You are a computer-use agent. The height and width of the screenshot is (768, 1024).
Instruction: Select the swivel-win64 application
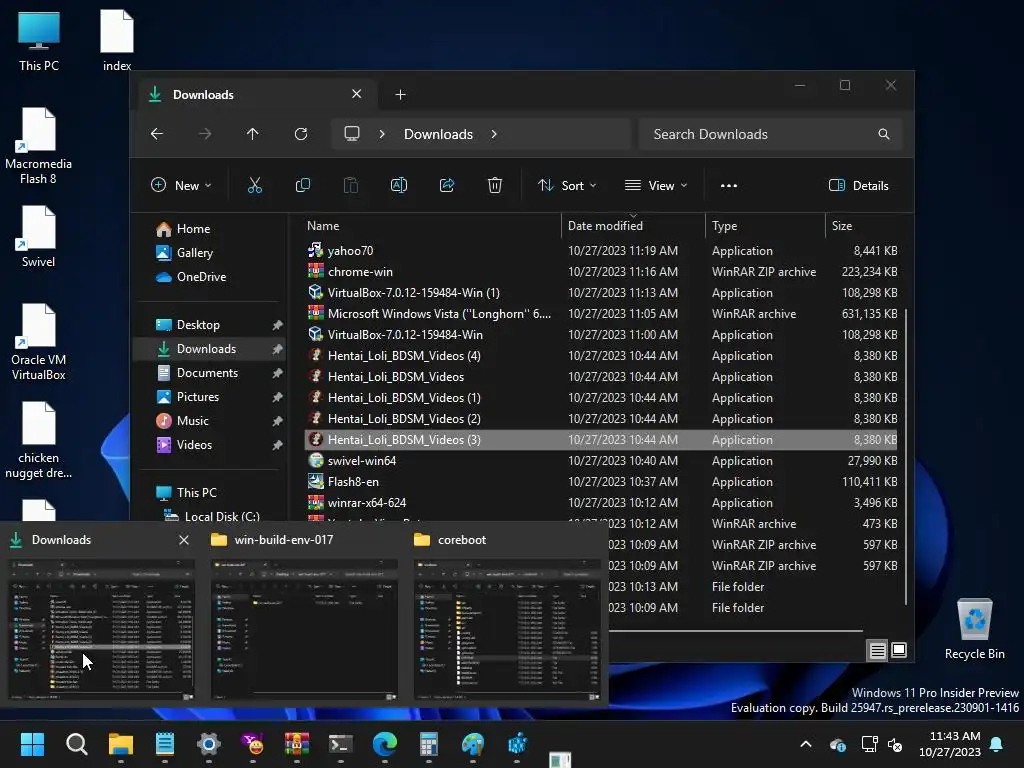pyautogui.click(x=601, y=460)
